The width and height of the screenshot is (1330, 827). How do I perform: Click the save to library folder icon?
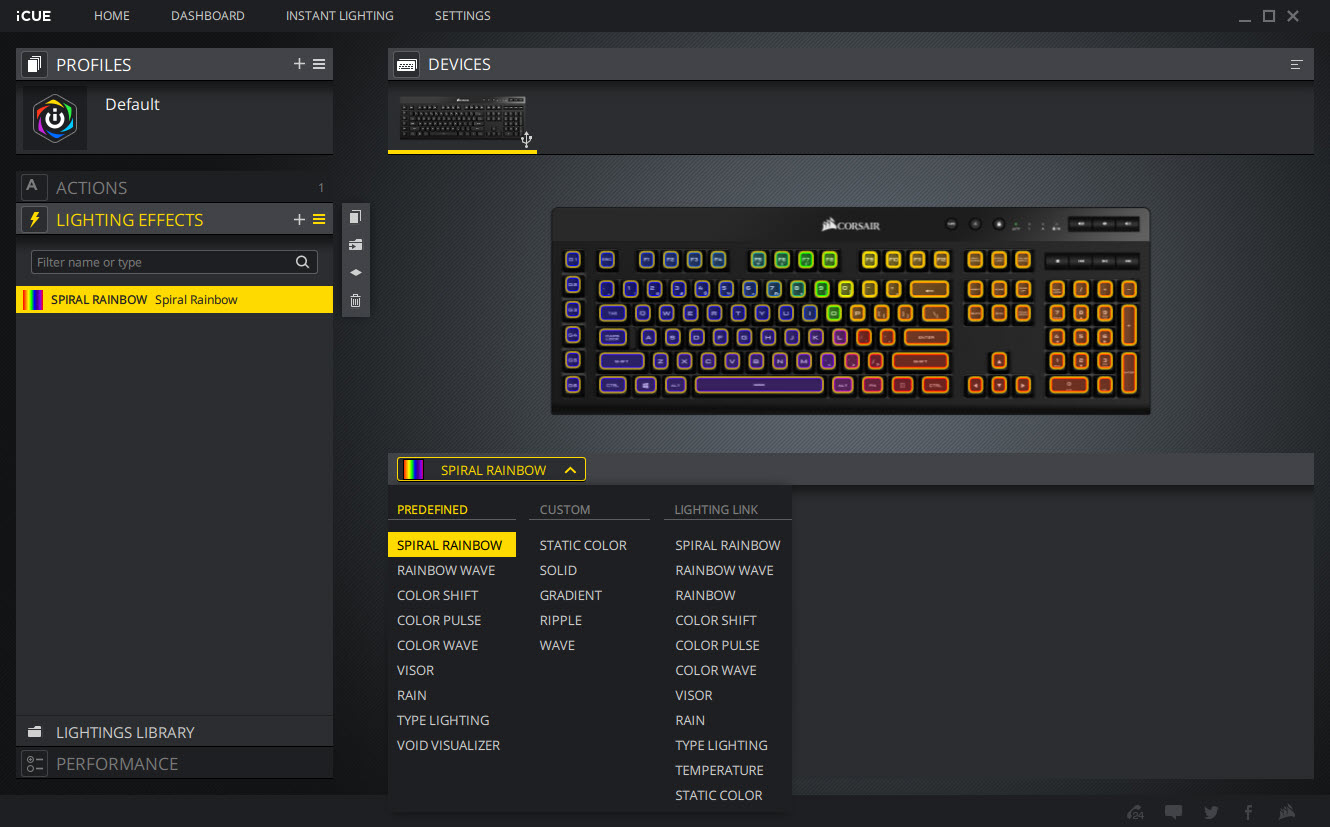(355, 244)
